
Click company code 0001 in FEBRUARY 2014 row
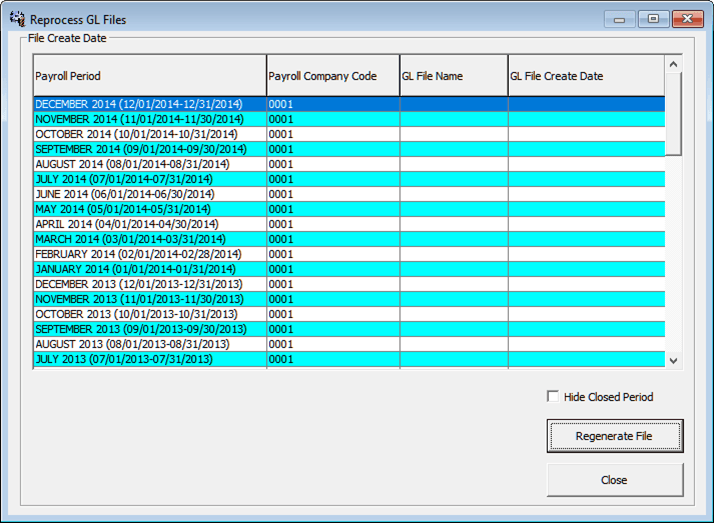[x=333, y=254]
